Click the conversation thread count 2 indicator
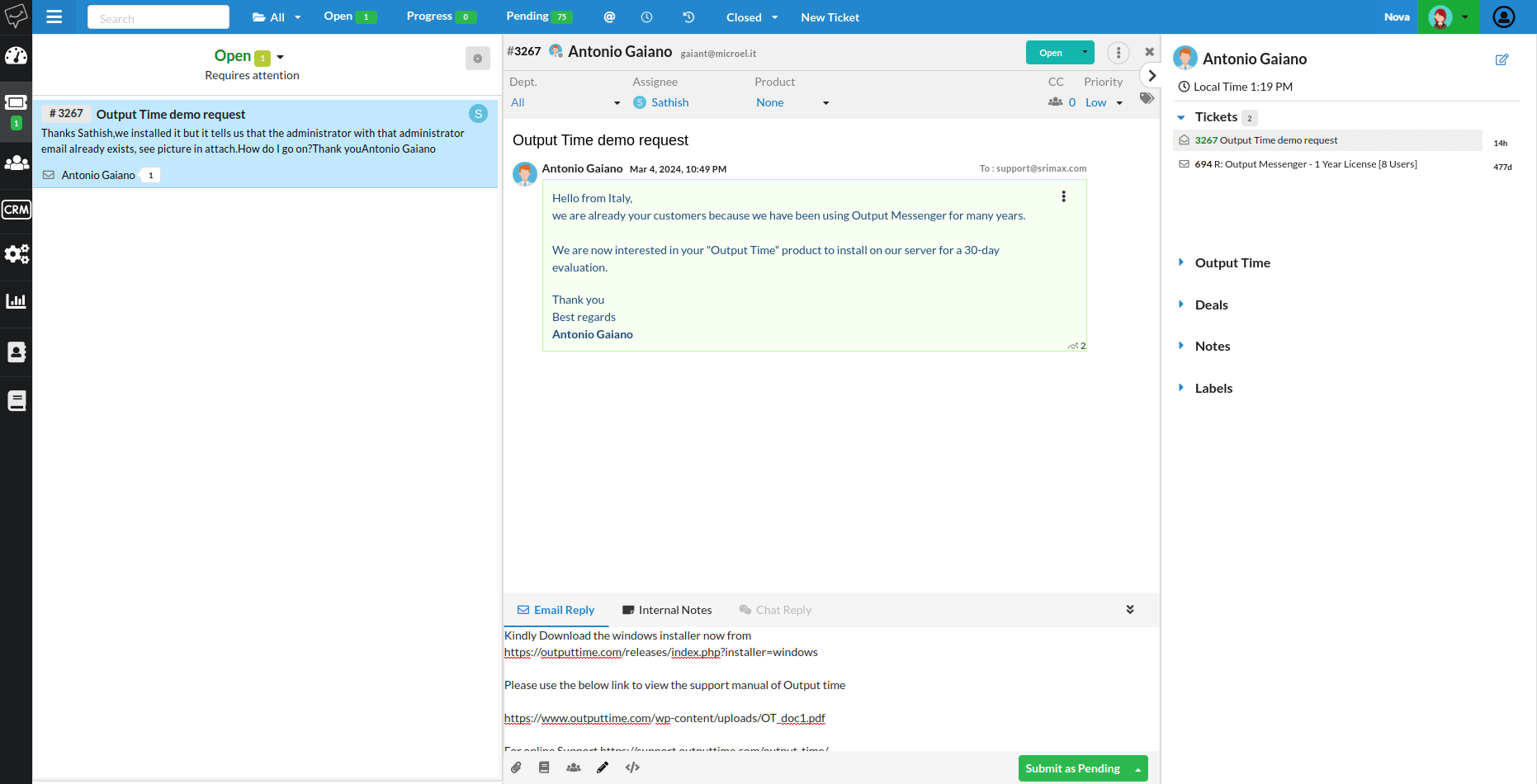The width and height of the screenshot is (1537, 784). click(x=1077, y=346)
